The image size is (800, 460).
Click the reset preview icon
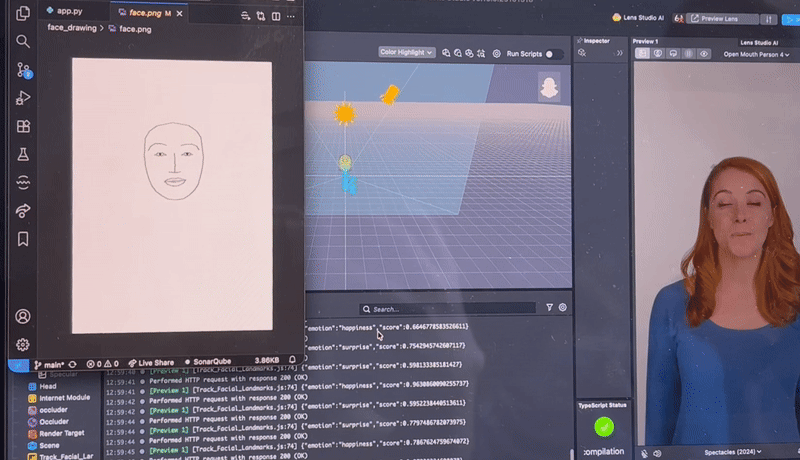tap(673, 54)
